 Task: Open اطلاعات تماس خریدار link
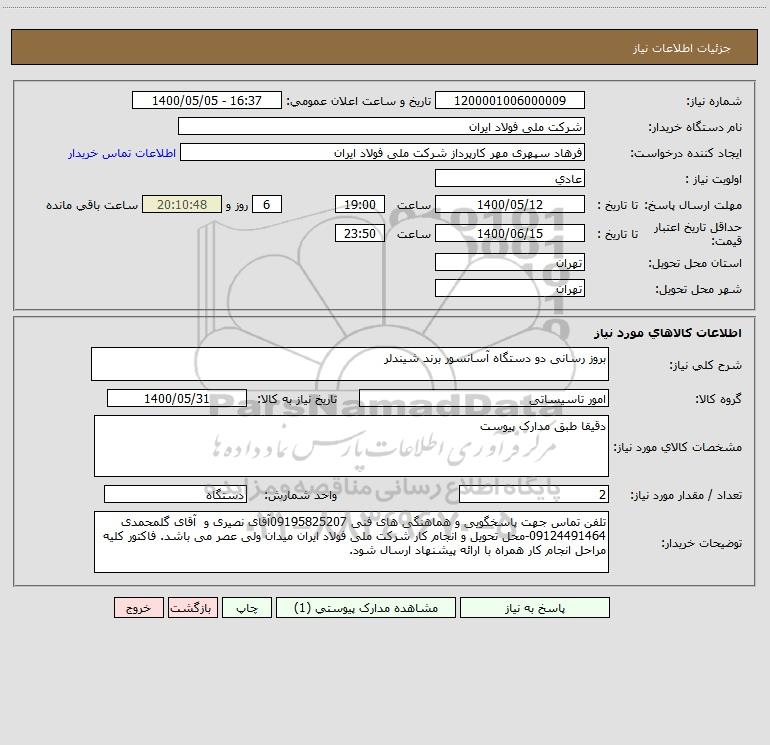pyautogui.click(x=122, y=153)
